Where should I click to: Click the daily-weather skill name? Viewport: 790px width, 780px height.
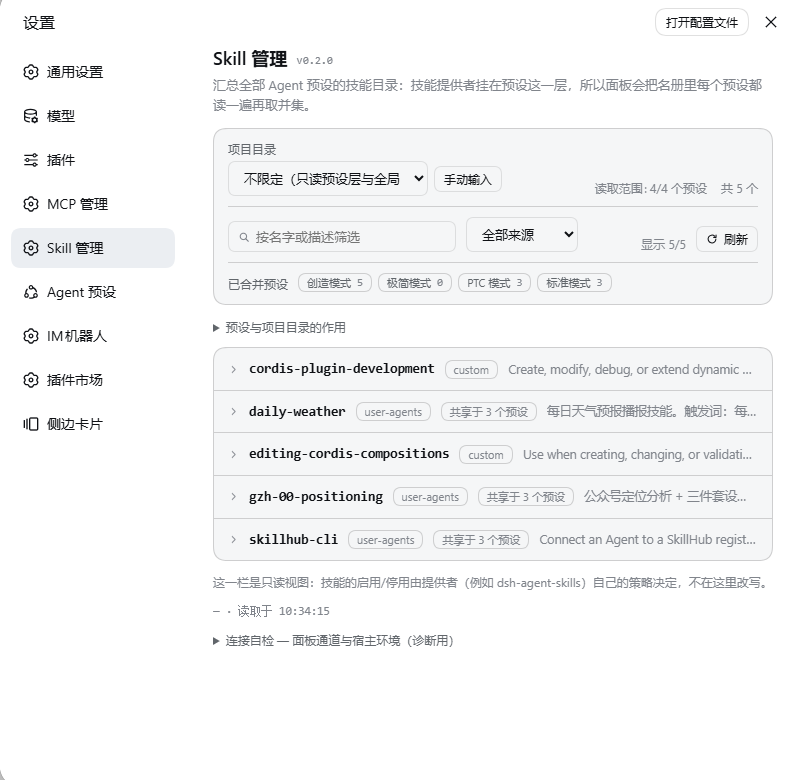click(x=297, y=412)
